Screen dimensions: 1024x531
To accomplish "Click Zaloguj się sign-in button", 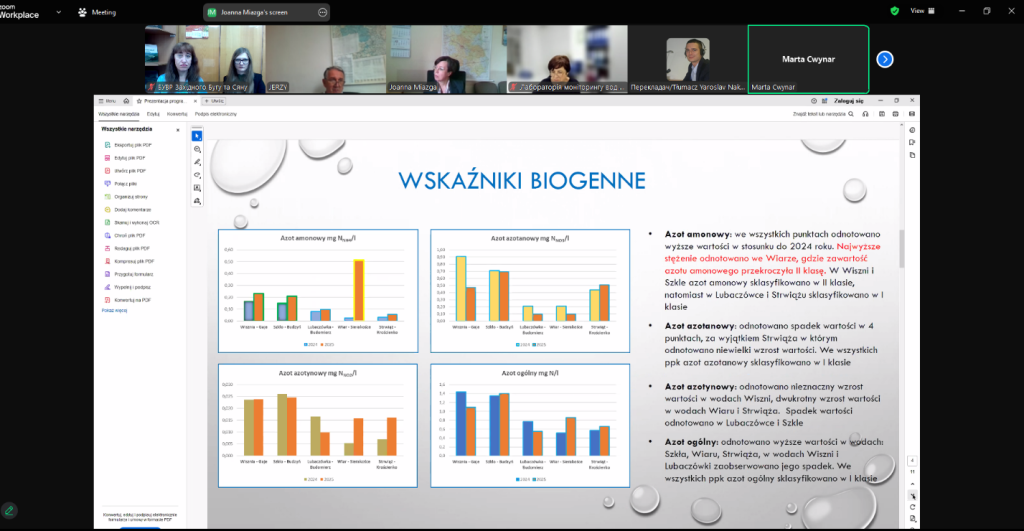I will [x=848, y=101].
